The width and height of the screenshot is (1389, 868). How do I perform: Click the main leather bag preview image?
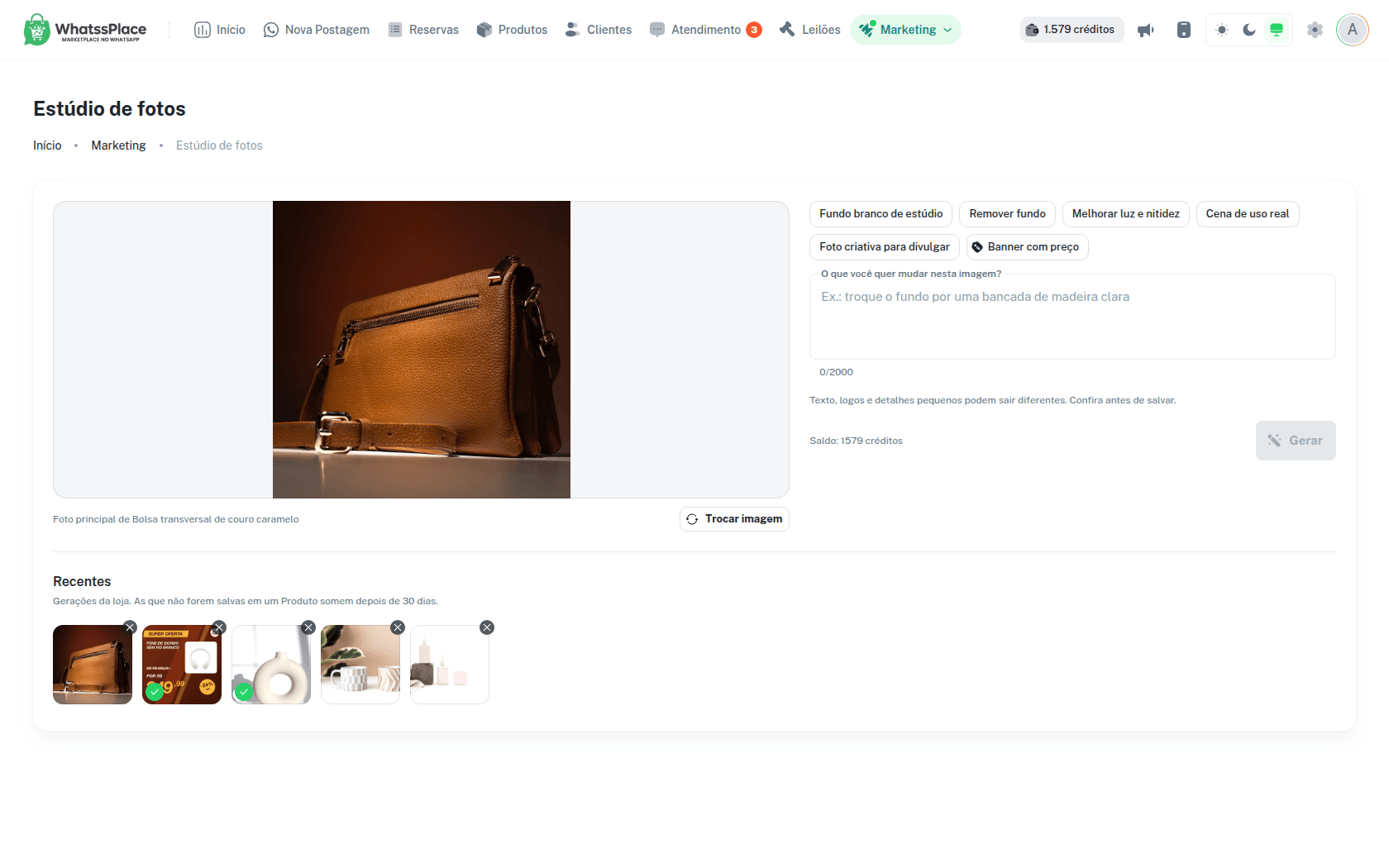[422, 350]
